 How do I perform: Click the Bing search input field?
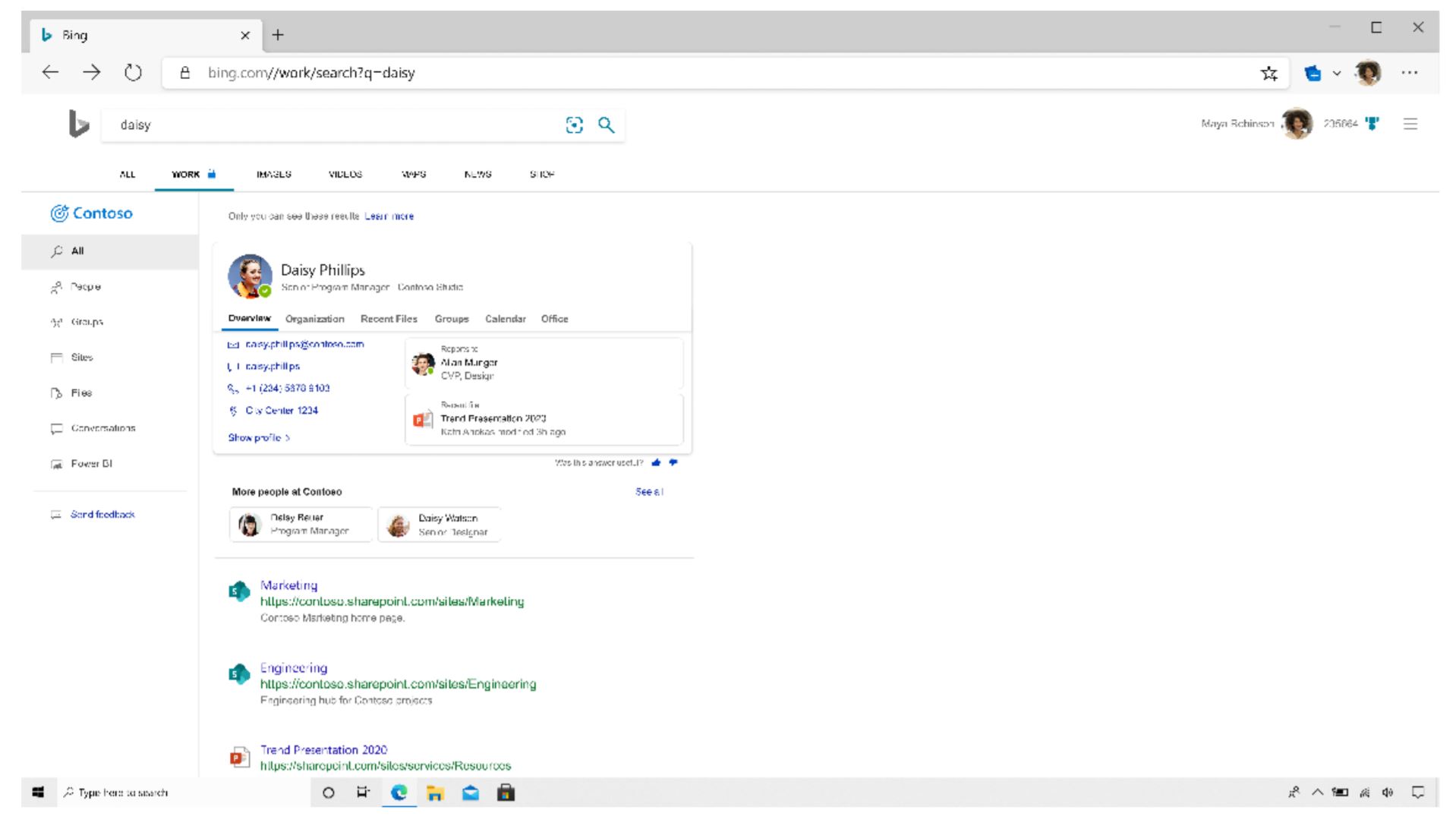[x=334, y=125]
